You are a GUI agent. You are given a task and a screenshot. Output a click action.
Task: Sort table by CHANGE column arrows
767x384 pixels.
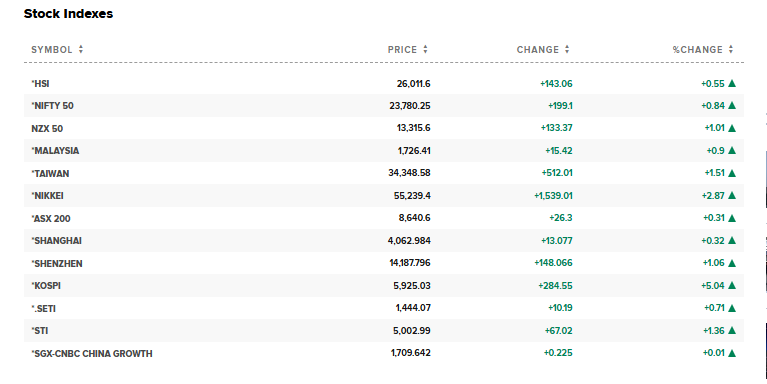pyautogui.click(x=567, y=49)
